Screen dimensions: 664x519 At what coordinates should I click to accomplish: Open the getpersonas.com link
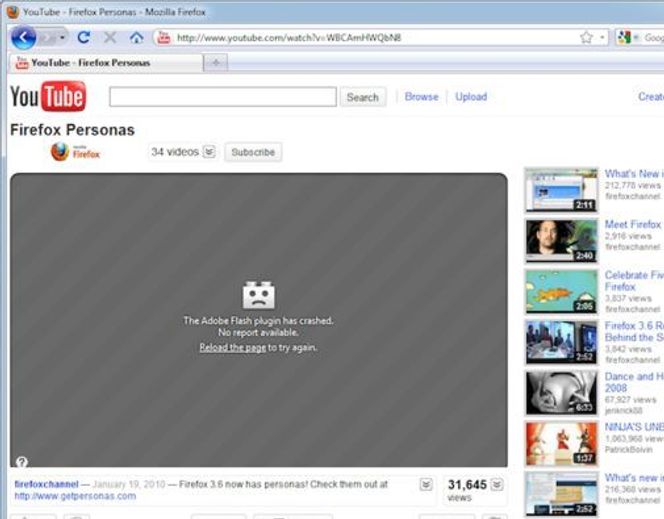75,496
